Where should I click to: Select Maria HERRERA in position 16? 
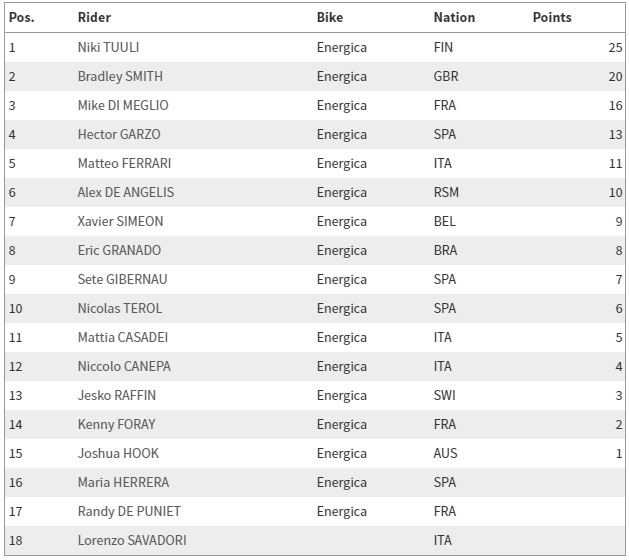(124, 482)
